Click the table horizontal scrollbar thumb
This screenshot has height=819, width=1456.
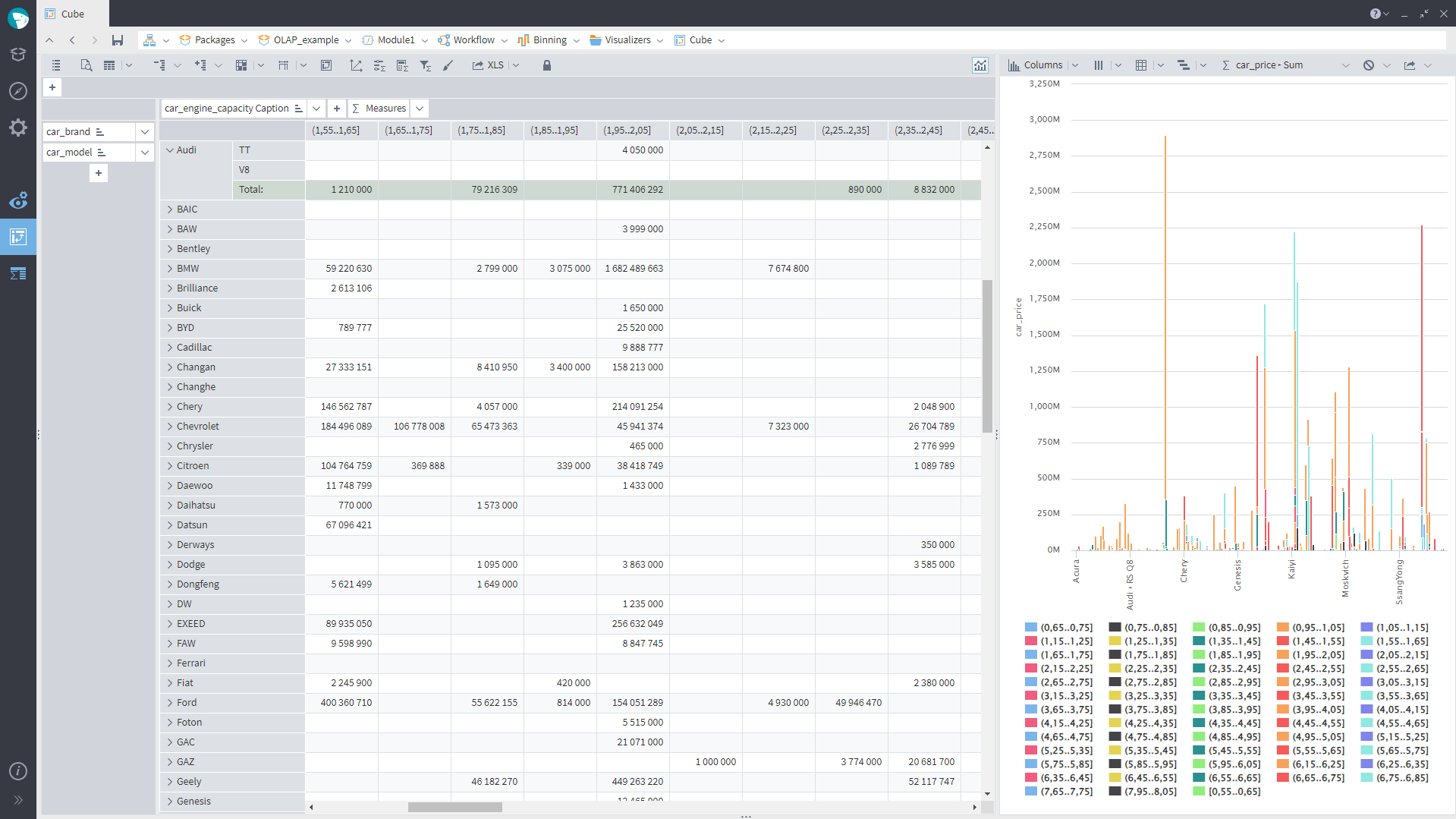point(455,807)
